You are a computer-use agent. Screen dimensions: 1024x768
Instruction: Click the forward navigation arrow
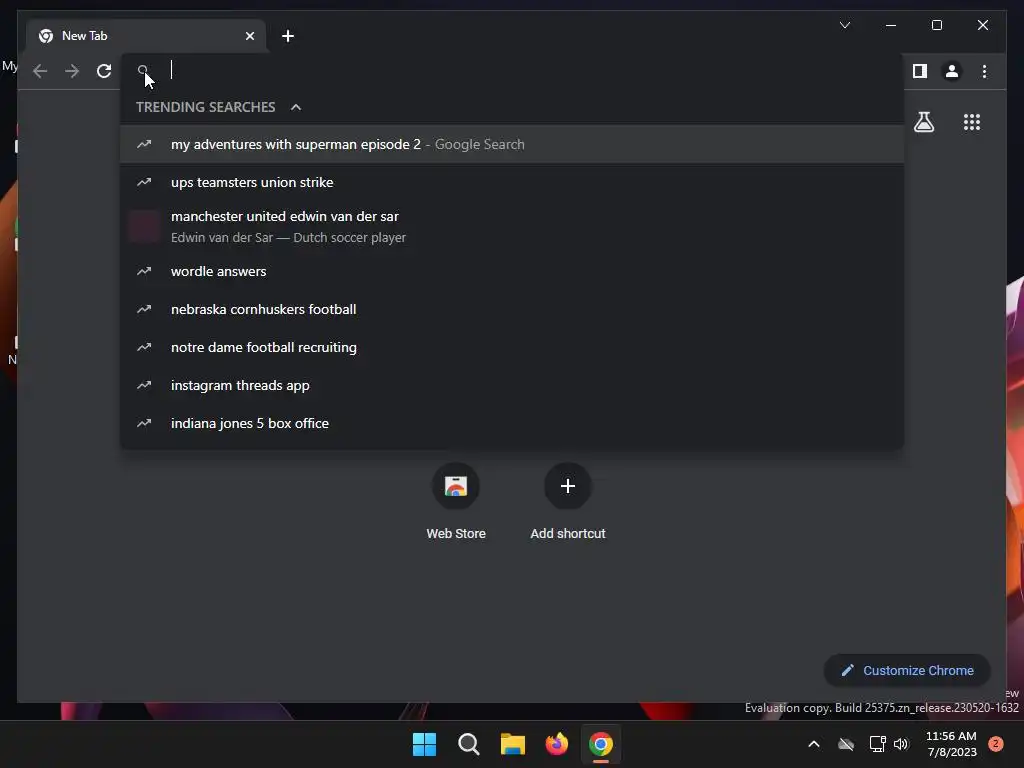(x=72, y=71)
